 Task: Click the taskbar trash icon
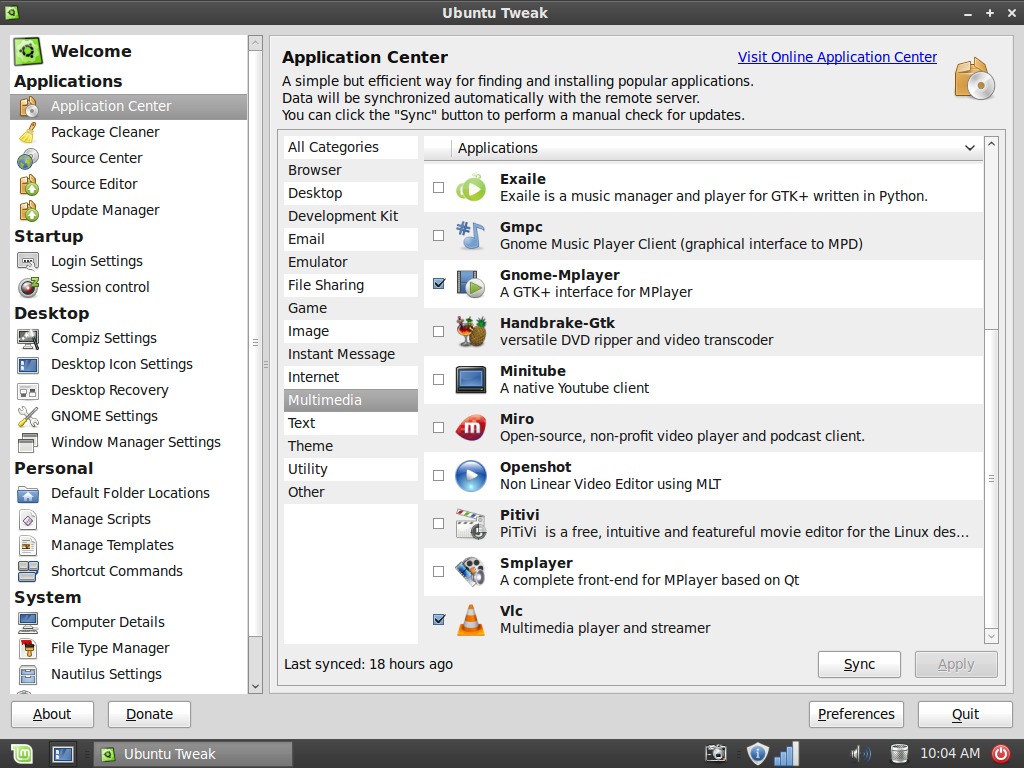899,754
